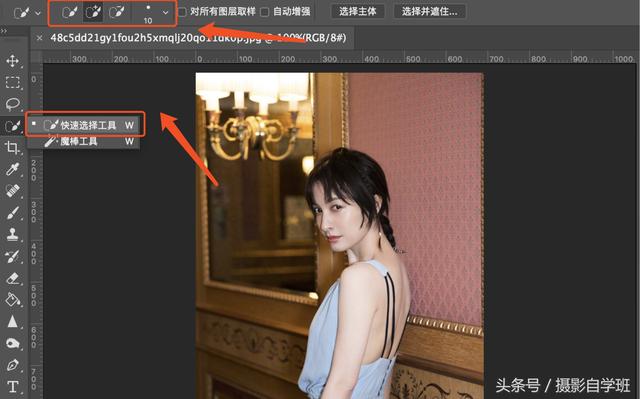Select the History Brush tool

(12, 256)
